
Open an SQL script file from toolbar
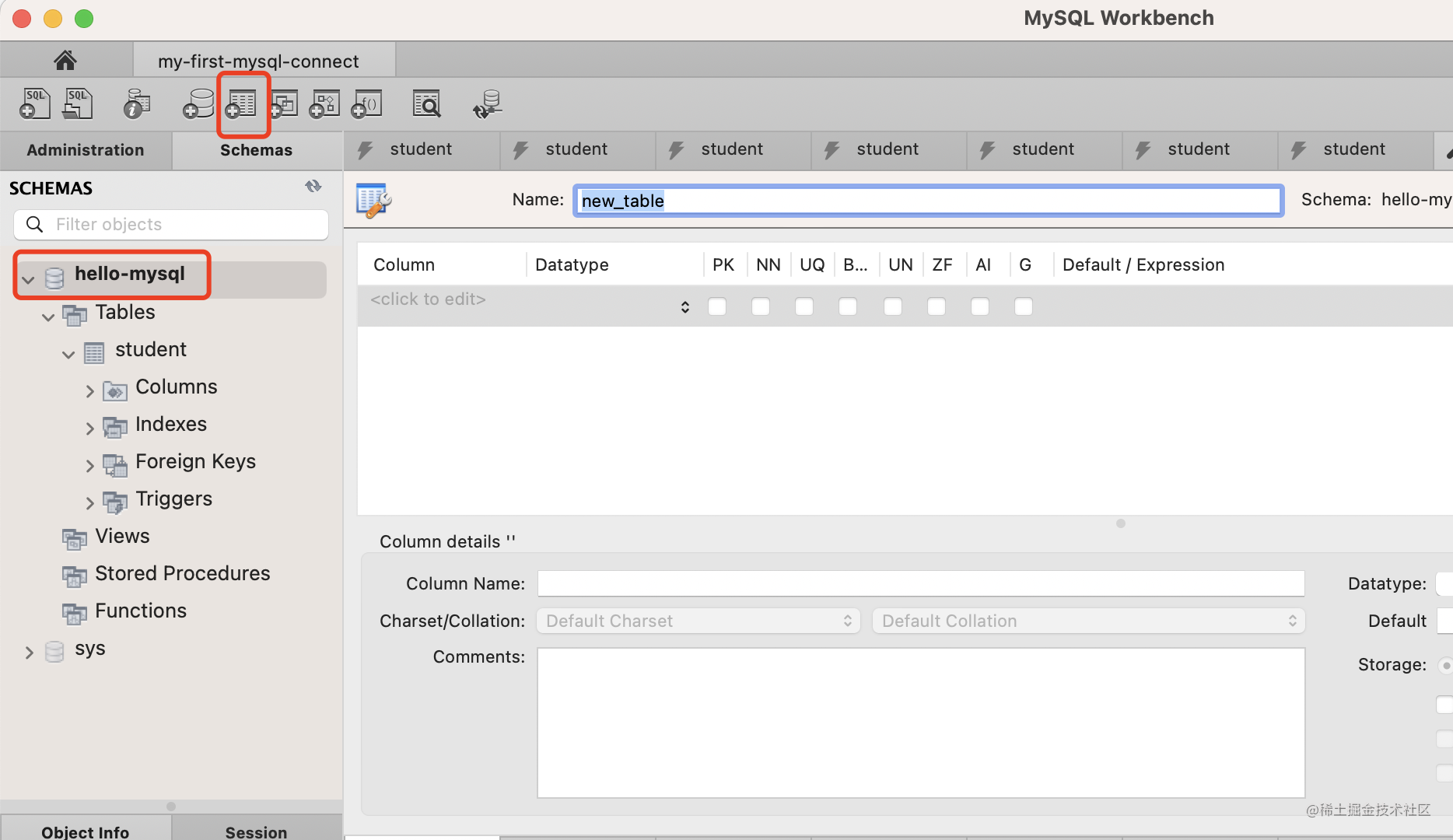pos(77,103)
